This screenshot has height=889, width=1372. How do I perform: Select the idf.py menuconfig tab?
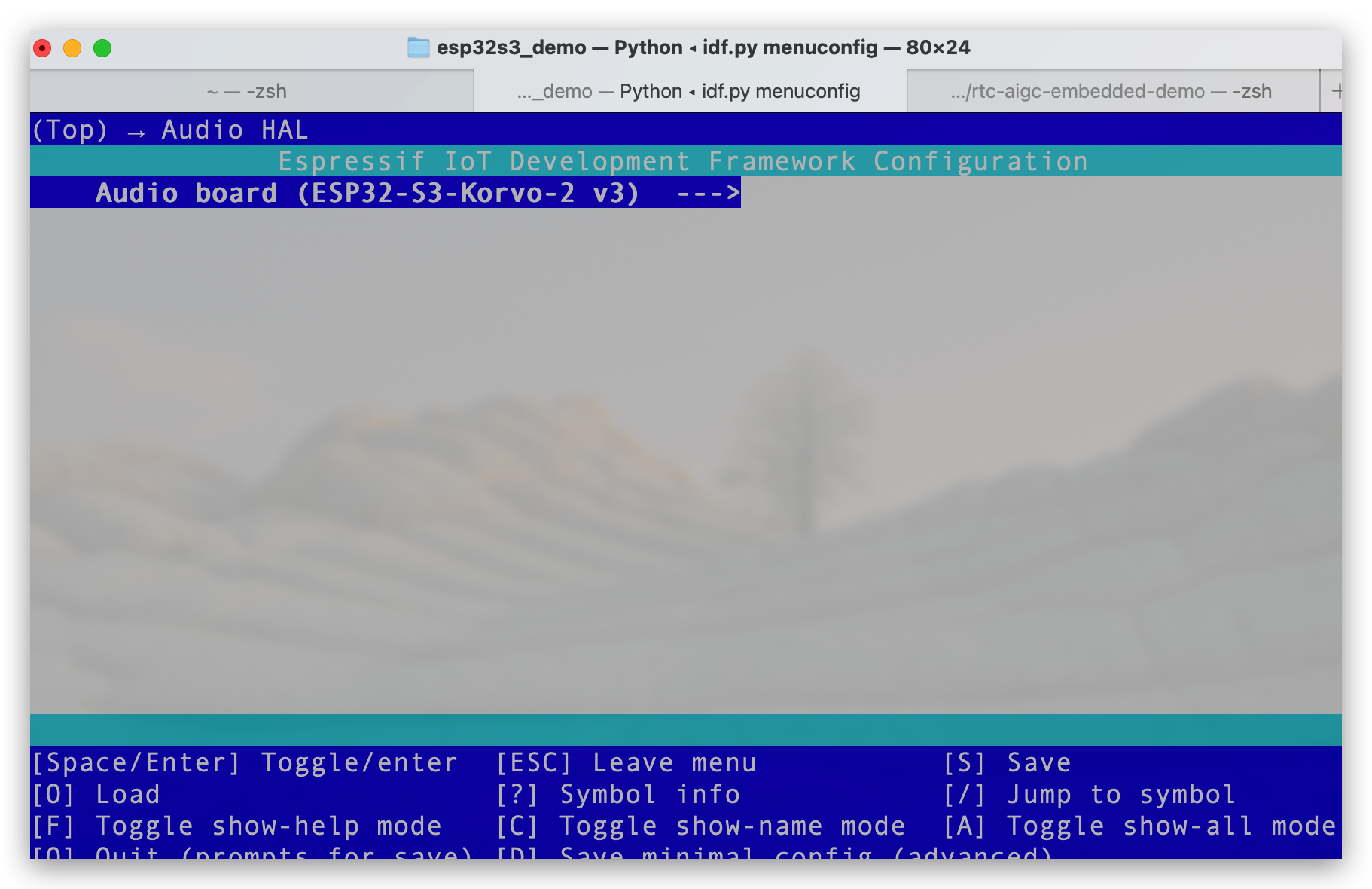click(689, 91)
